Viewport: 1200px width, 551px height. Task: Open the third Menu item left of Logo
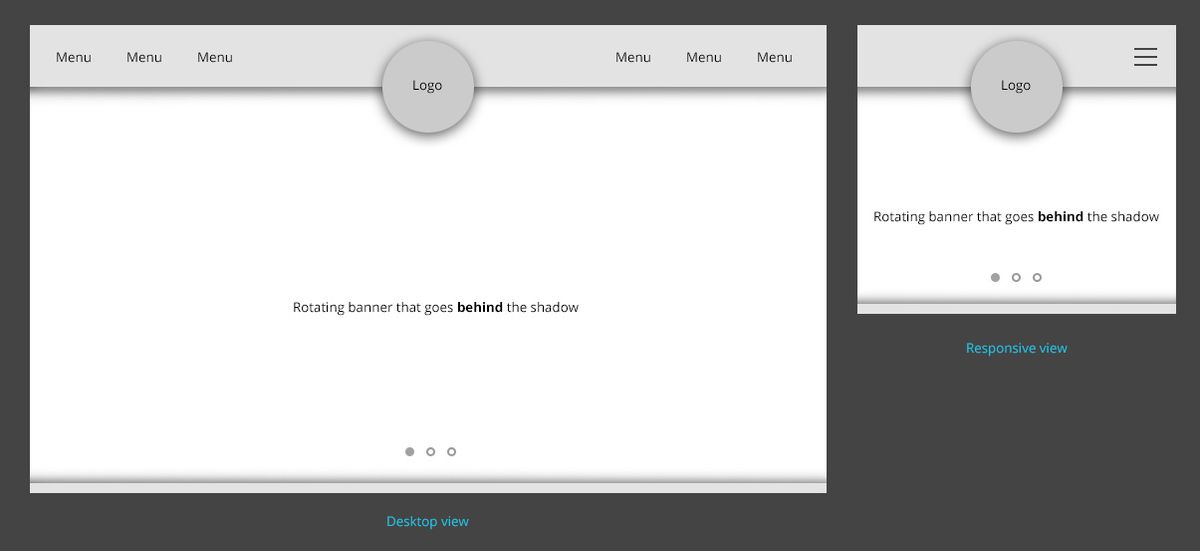(215, 58)
